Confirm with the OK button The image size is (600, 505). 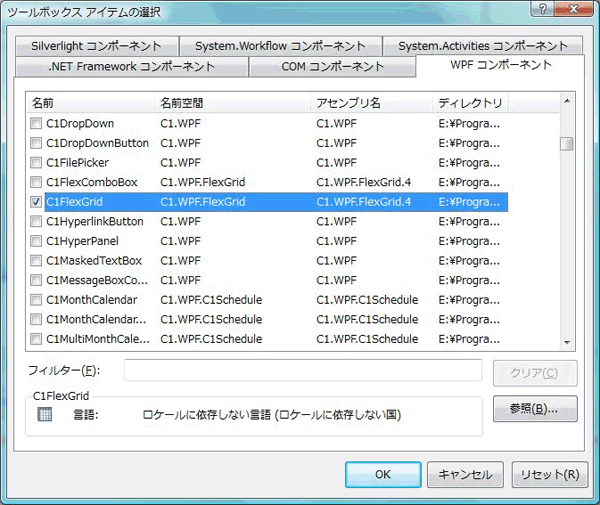(x=383, y=474)
